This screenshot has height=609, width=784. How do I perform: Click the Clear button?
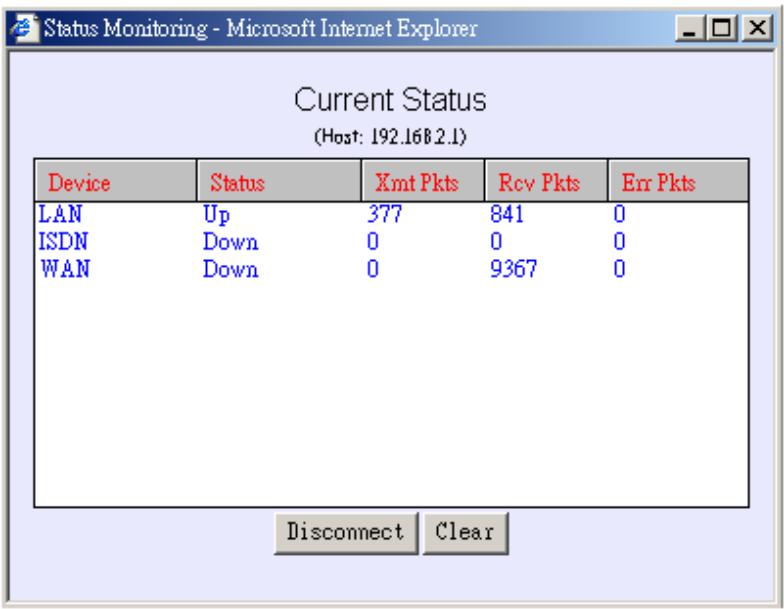(x=466, y=533)
